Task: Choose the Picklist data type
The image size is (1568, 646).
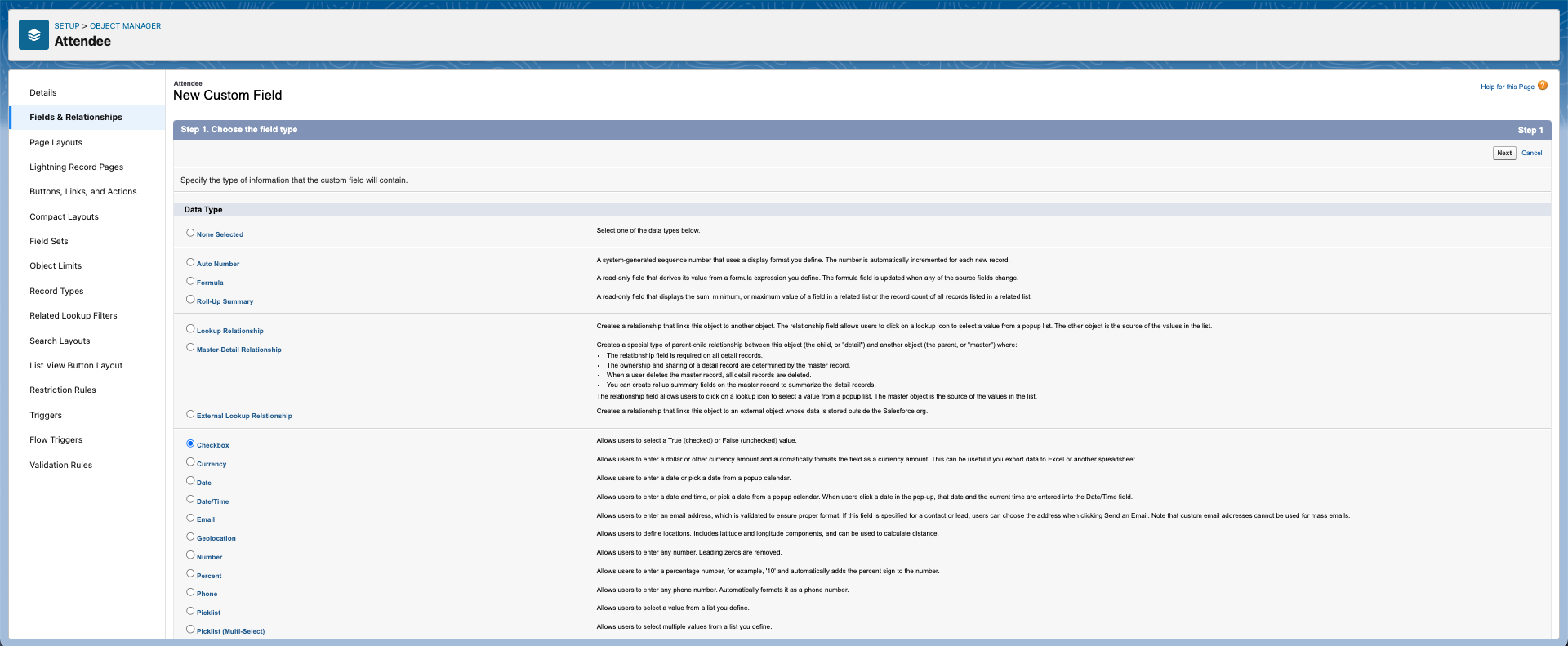Action: (x=190, y=611)
